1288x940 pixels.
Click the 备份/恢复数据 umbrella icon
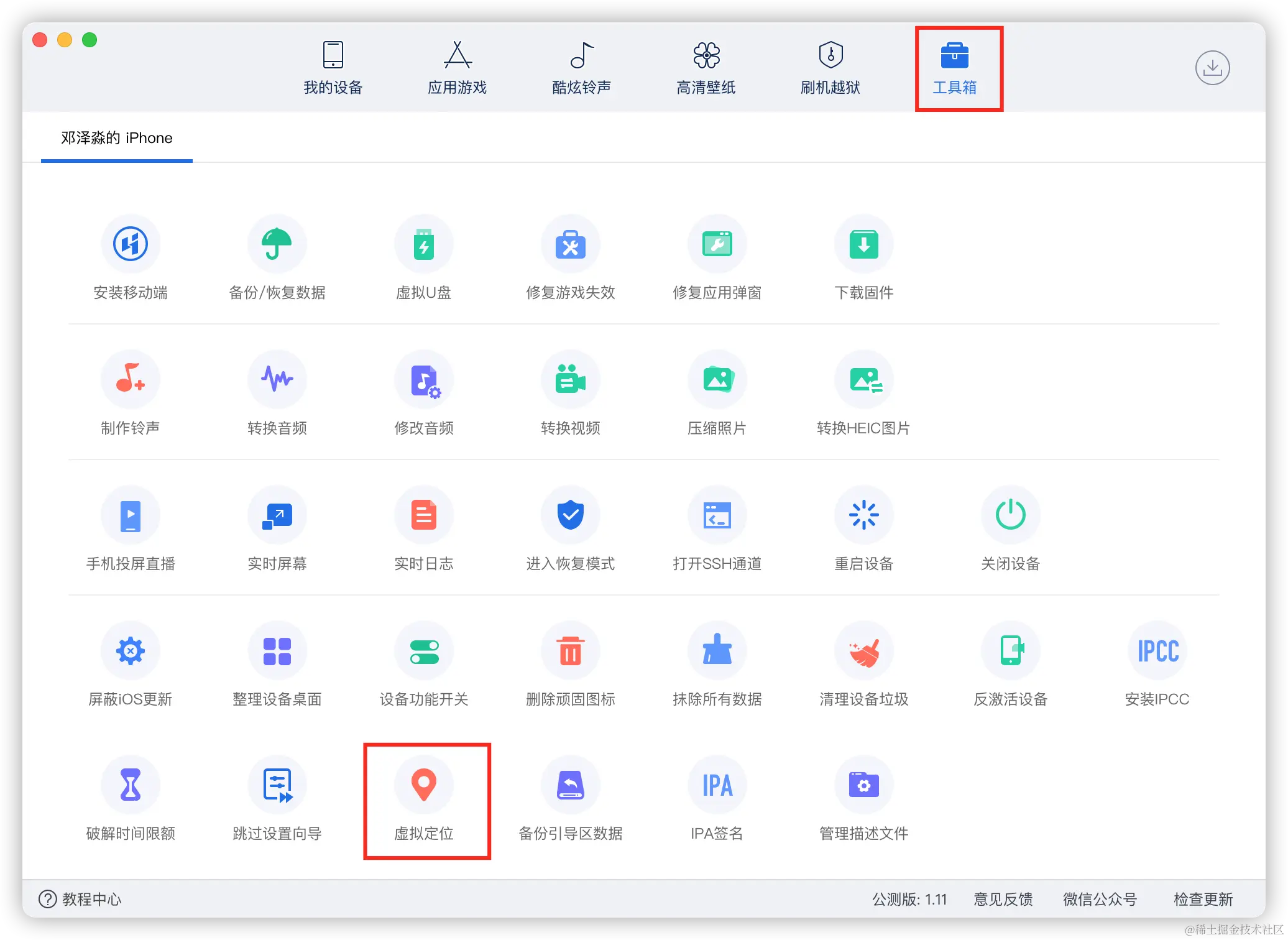277,244
